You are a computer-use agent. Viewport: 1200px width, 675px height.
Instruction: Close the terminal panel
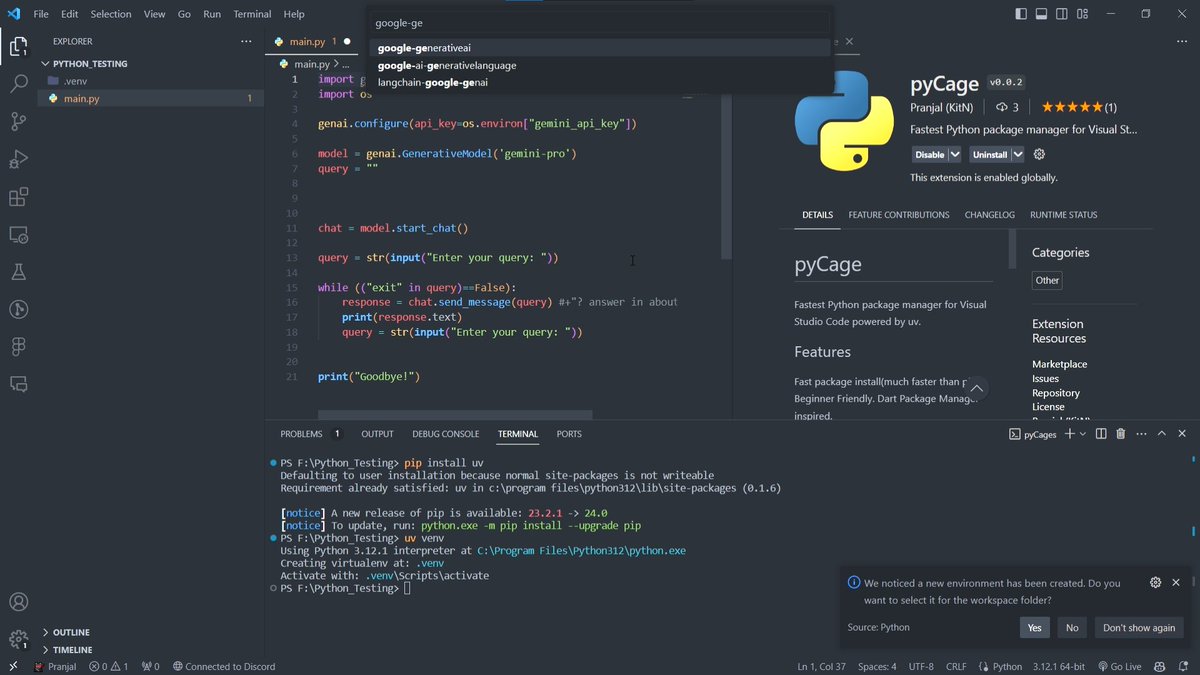1182,434
